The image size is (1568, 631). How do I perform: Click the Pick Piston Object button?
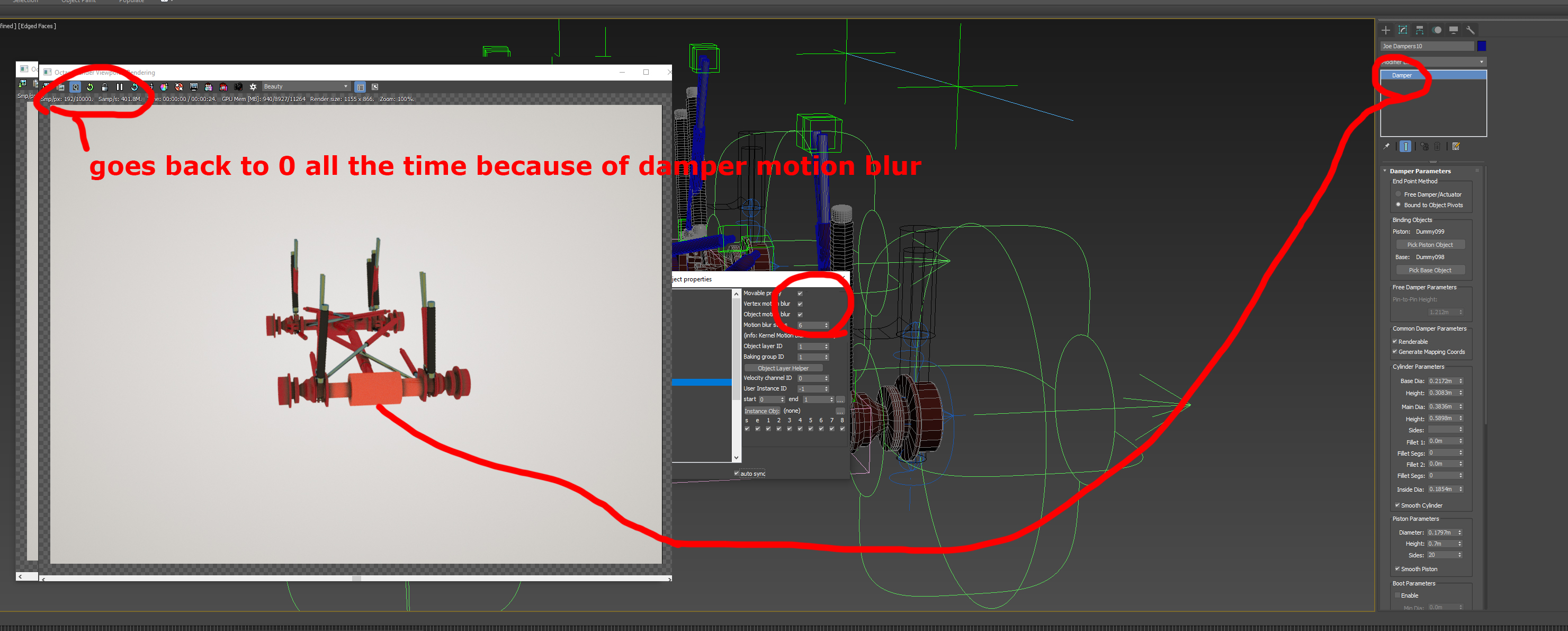pos(1429,245)
